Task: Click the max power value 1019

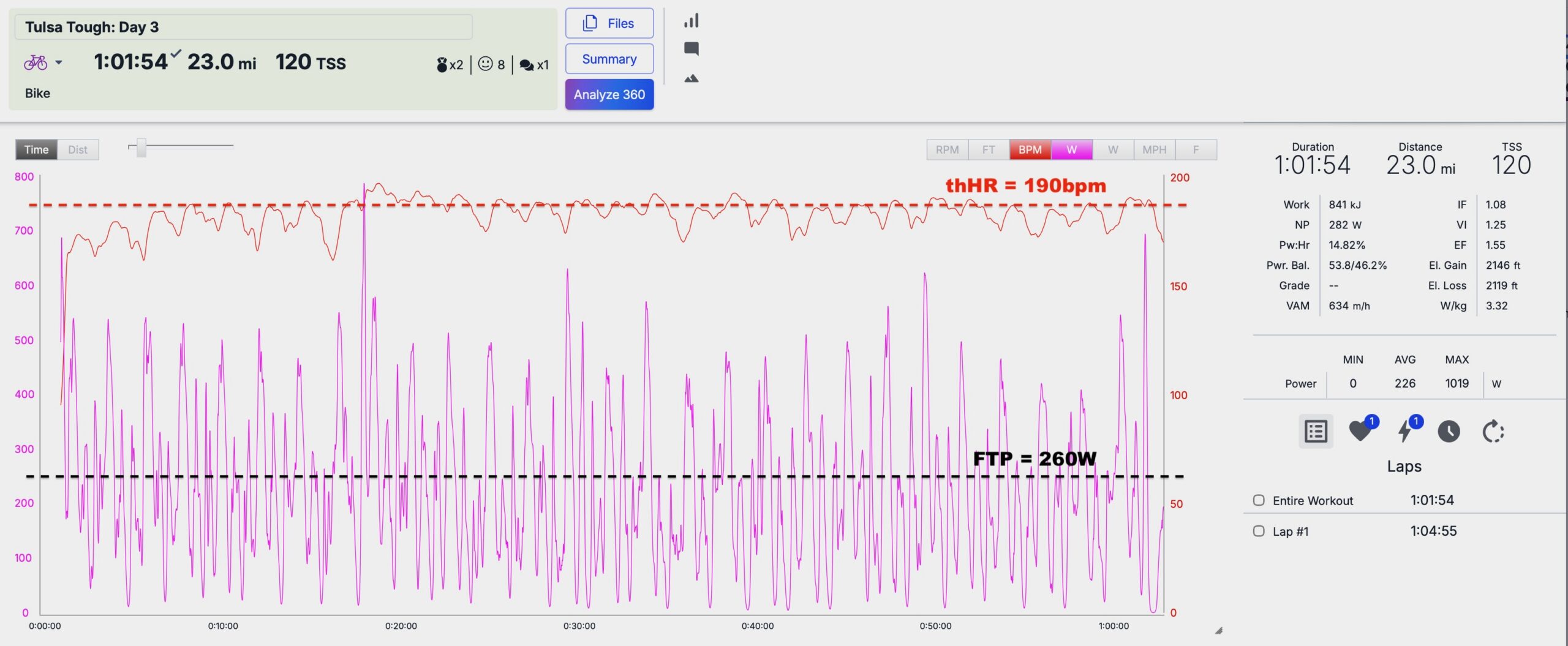Action: click(1457, 383)
